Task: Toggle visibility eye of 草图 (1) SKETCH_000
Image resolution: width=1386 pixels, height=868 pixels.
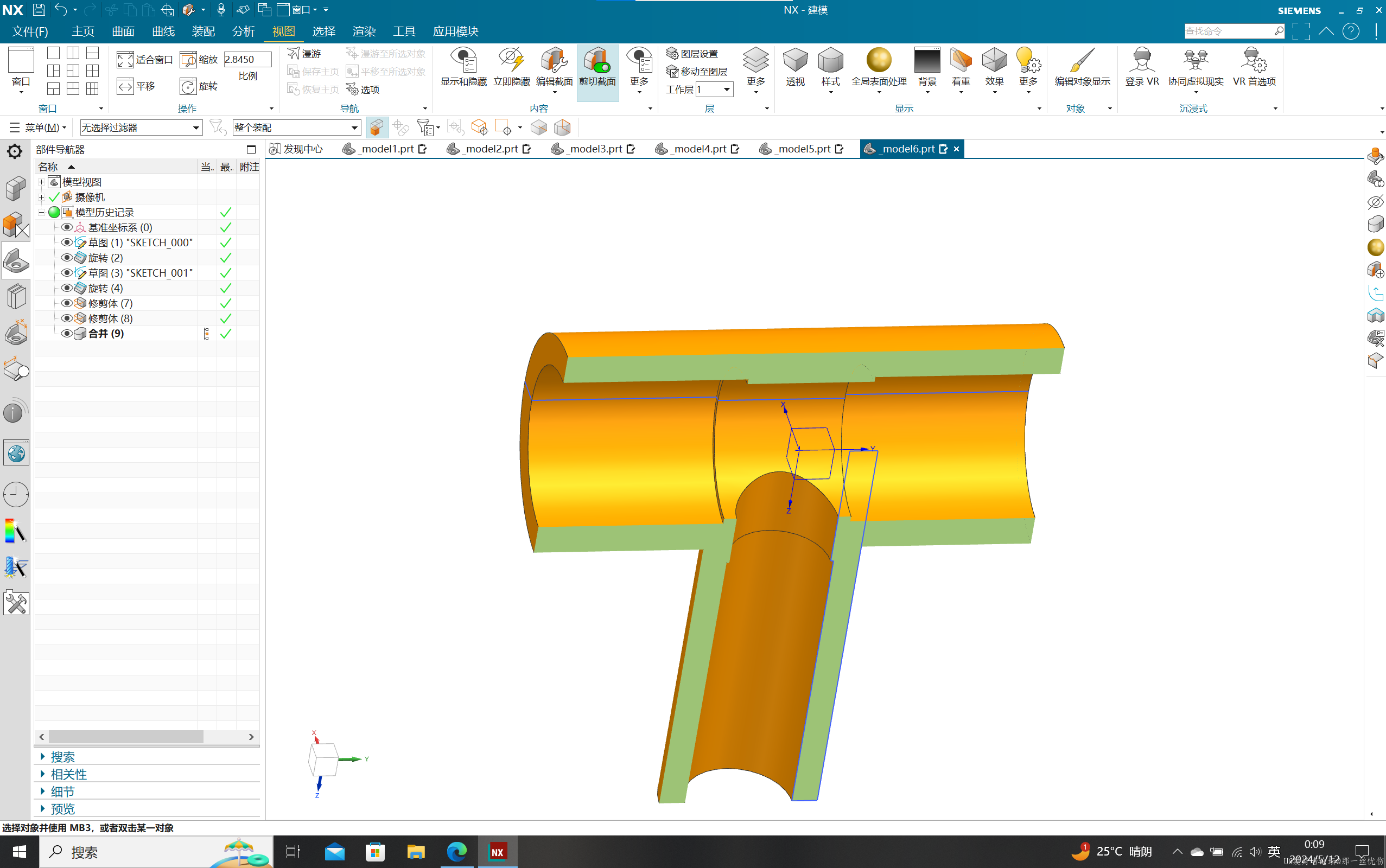Action: tap(67, 242)
